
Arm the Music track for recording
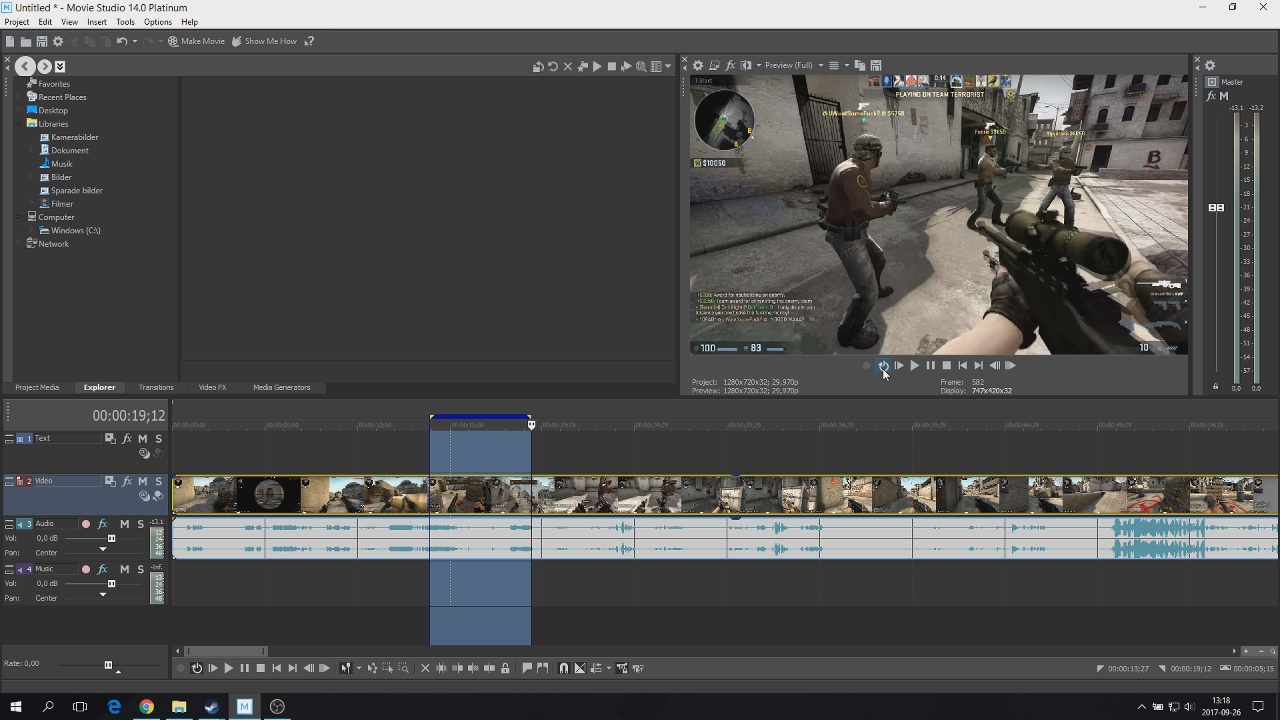(x=85, y=569)
